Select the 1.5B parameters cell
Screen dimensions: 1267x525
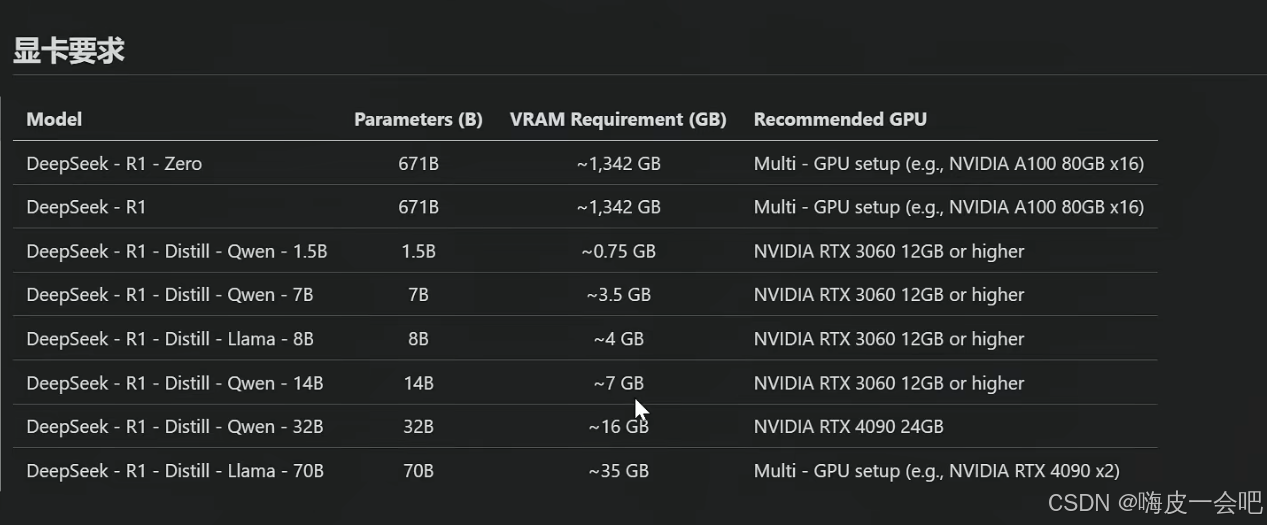tap(418, 251)
